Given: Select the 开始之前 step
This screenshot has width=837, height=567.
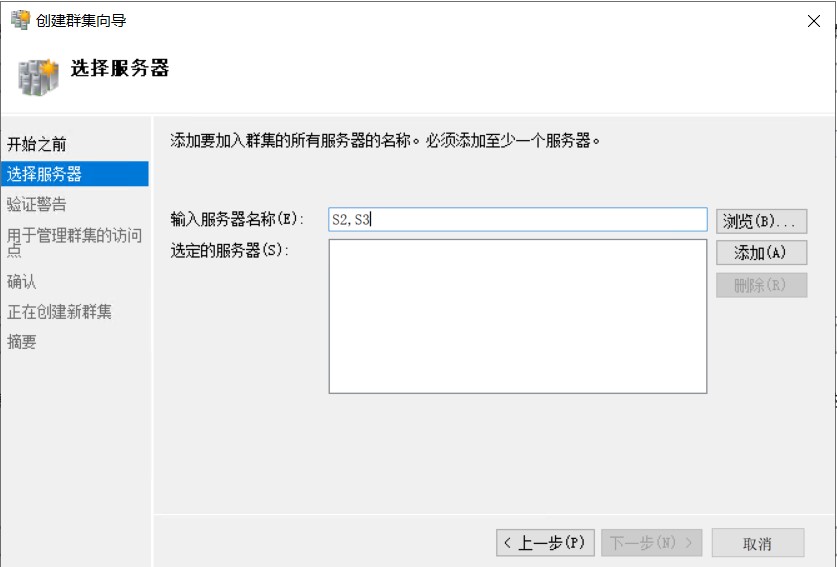Looking at the screenshot, I should click(x=36, y=144).
